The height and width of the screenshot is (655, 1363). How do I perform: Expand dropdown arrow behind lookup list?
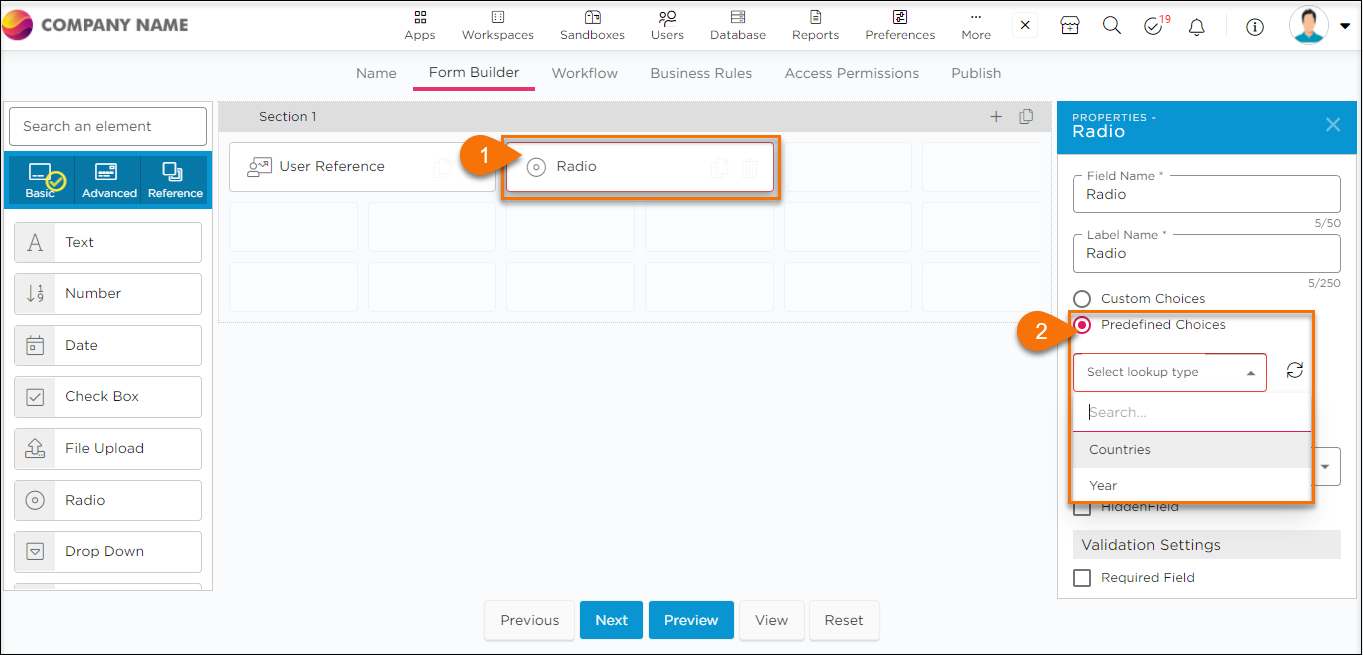(1326, 466)
